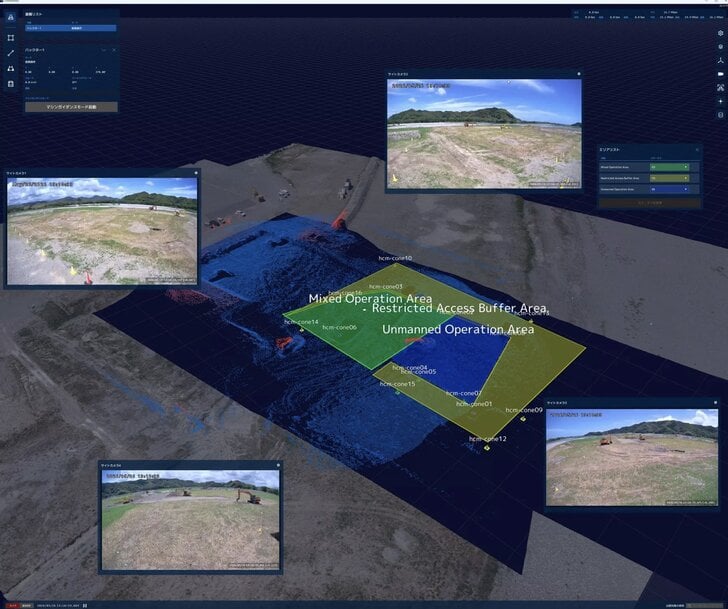Click the hcm-cone14 marker label
The width and height of the screenshot is (728, 609).
click(x=301, y=322)
